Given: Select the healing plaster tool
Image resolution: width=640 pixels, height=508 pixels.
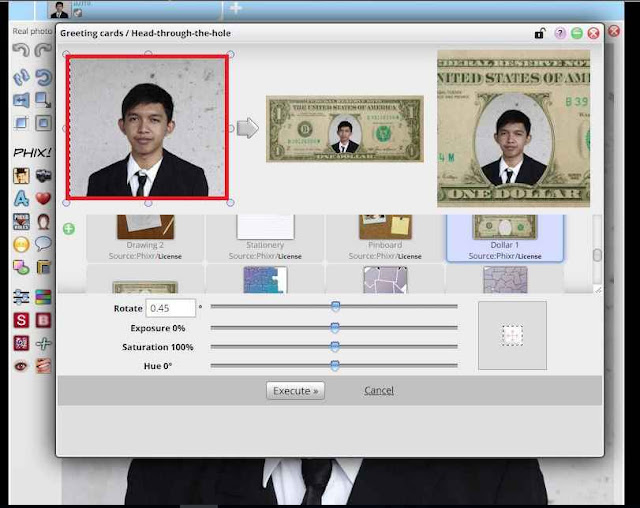Looking at the screenshot, I should pos(43,343).
